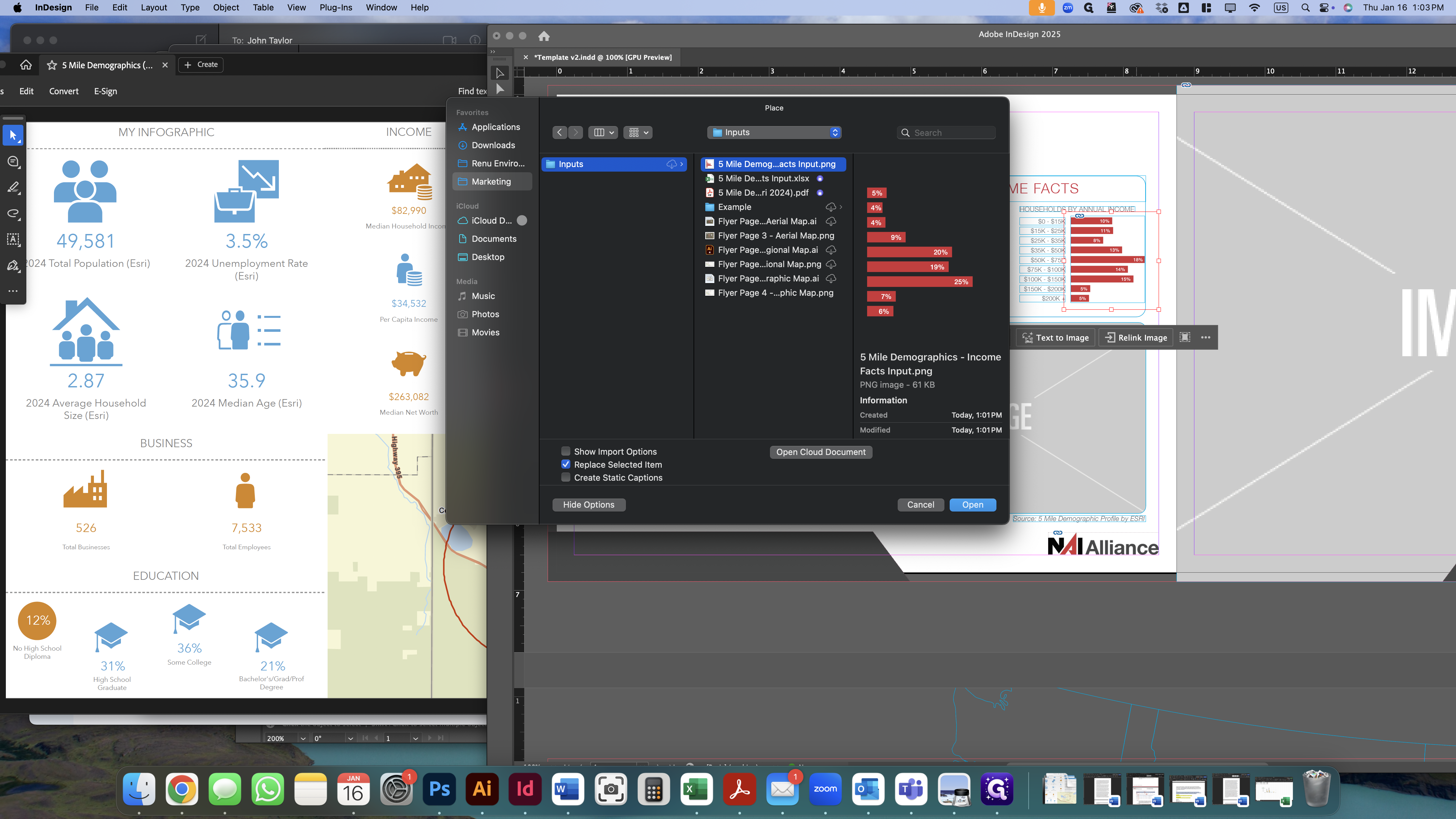The height and width of the screenshot is (819, 1456).
Task: Open column view options dropdown
Action: [603, 132]
